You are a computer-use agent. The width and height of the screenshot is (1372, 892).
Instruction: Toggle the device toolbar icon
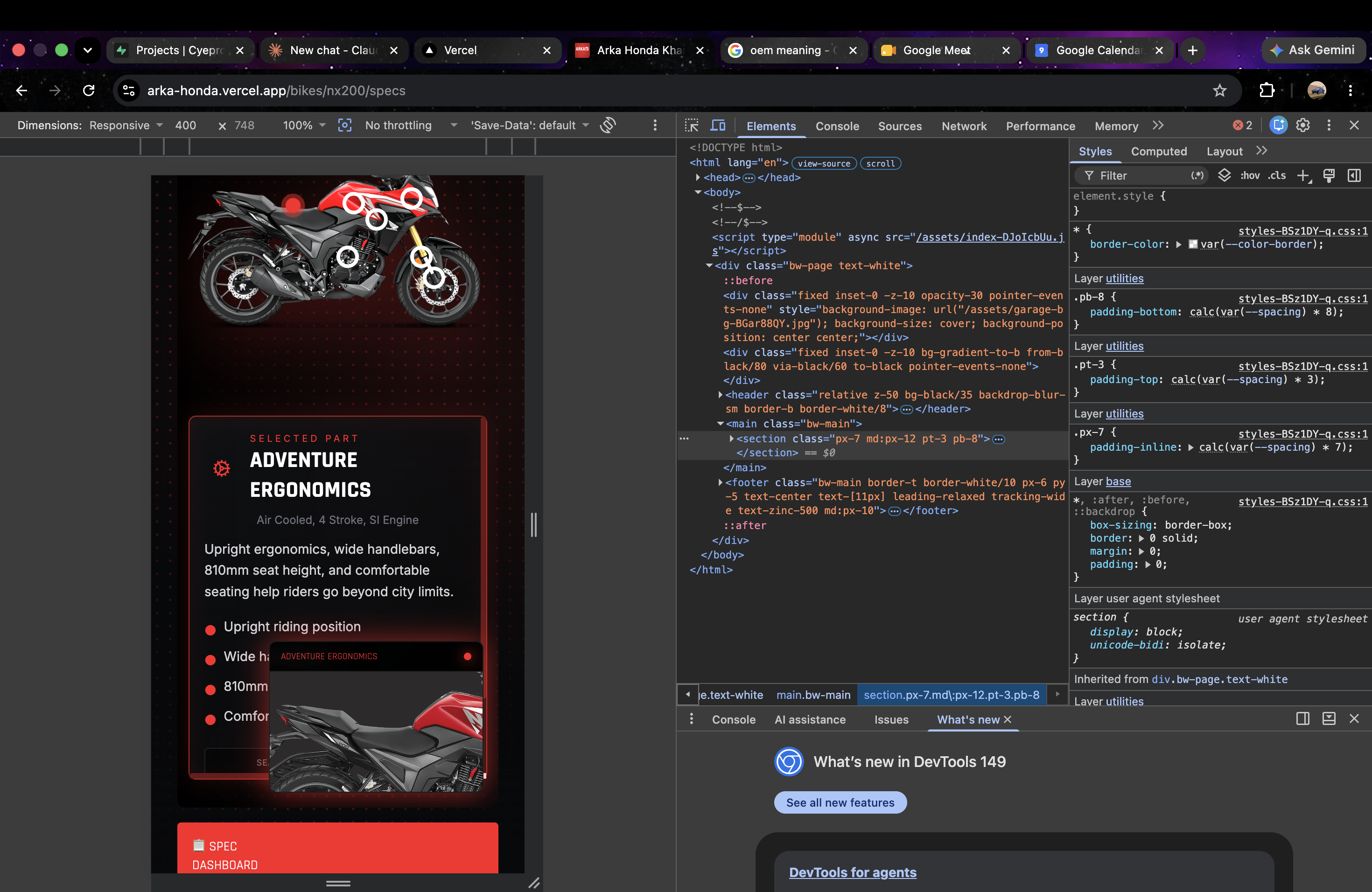coord(718,125)
